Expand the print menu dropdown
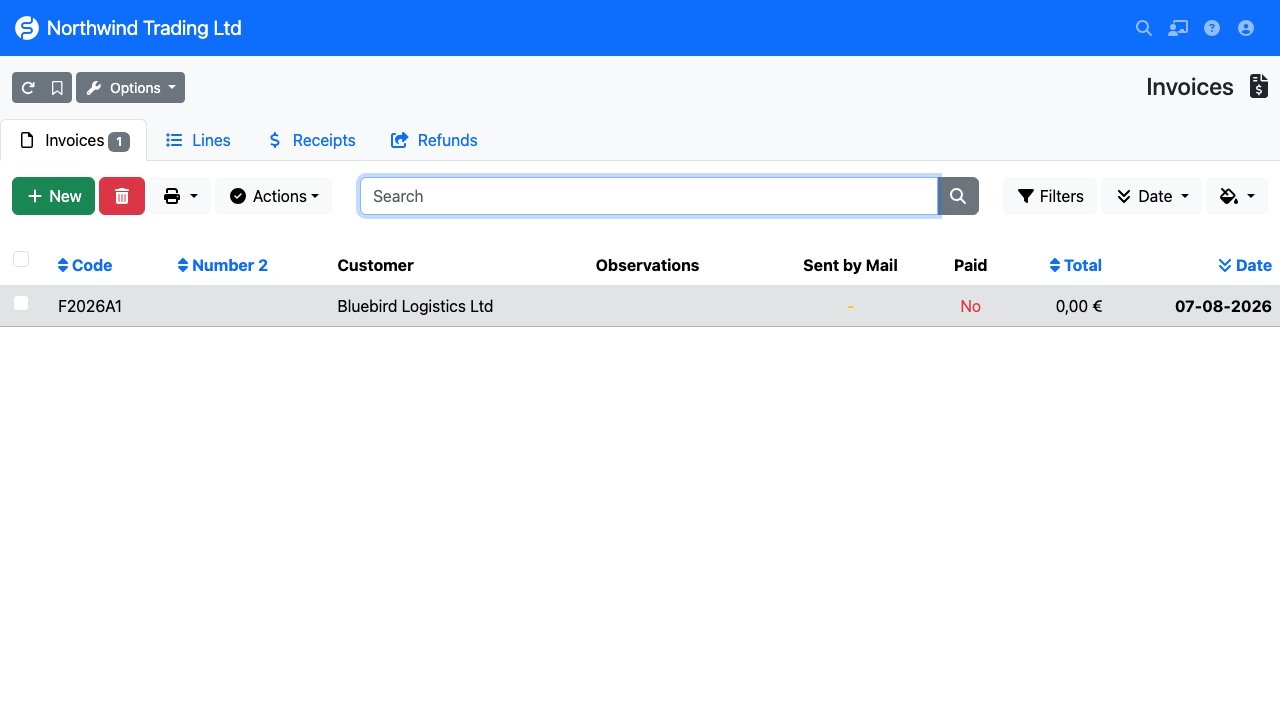The width and height of the screenshot is (1280, 720). pos(181,196)
